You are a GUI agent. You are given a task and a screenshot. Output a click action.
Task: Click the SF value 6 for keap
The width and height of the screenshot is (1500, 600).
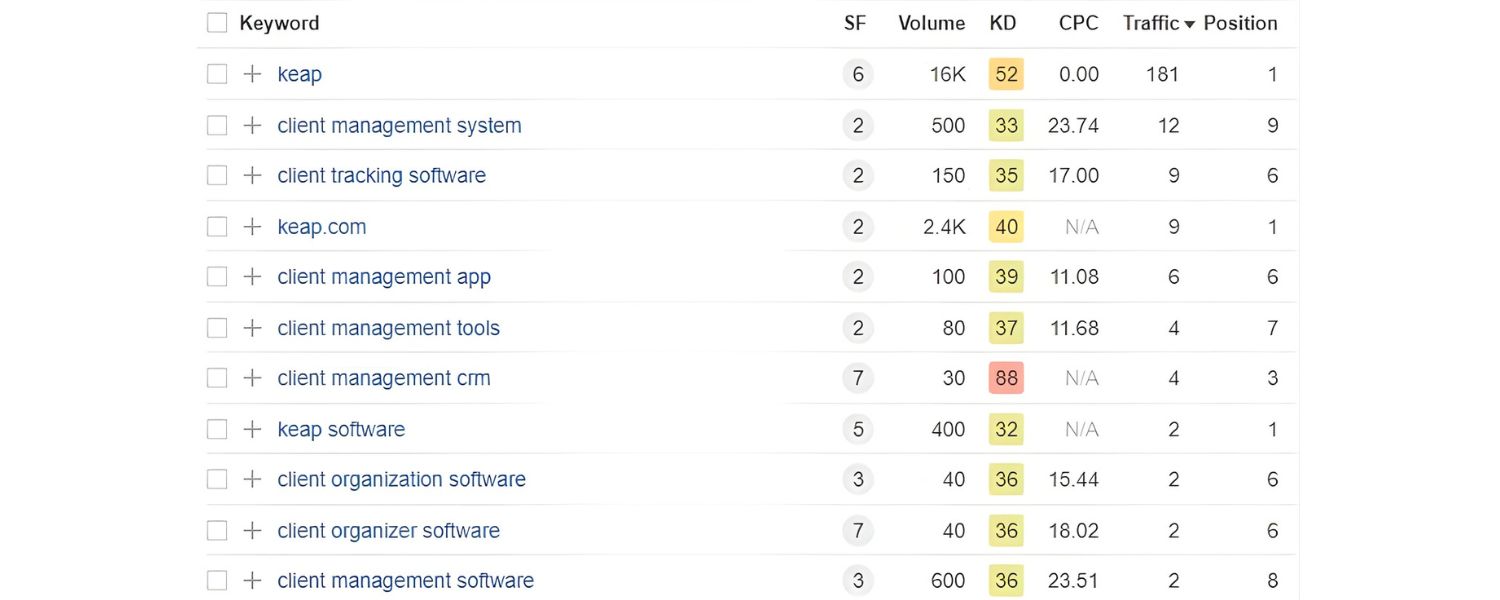(857, 73)
